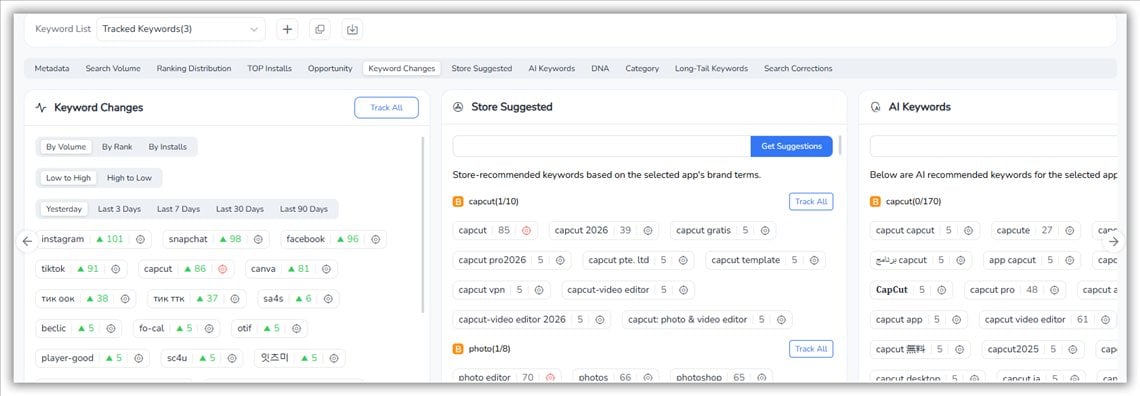Track the player-good keyword via target icon
Screen dimensions: 1140x396
[138, 358]
